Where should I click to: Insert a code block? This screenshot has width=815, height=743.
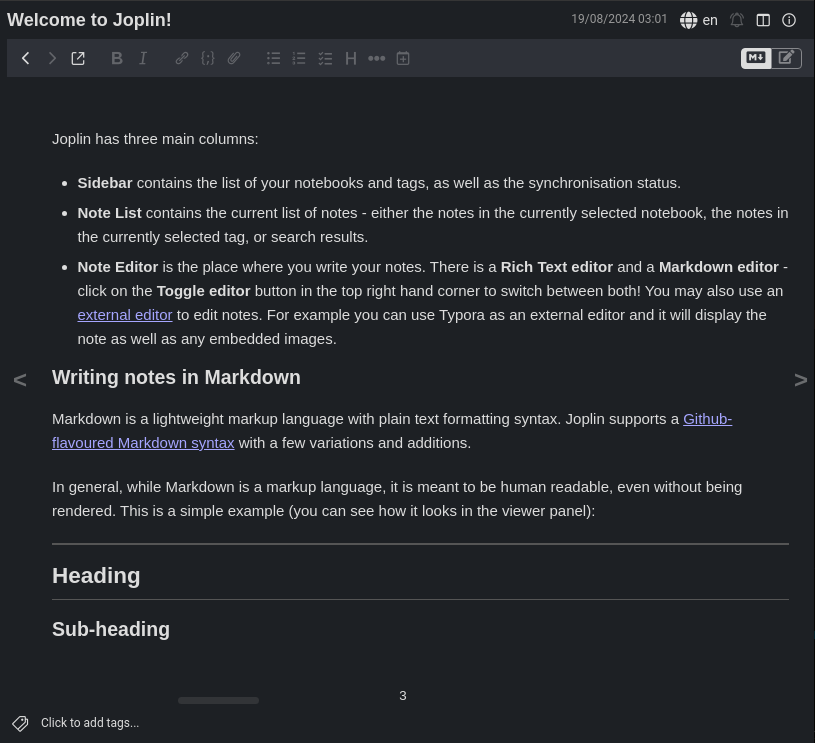click(207, 58)
